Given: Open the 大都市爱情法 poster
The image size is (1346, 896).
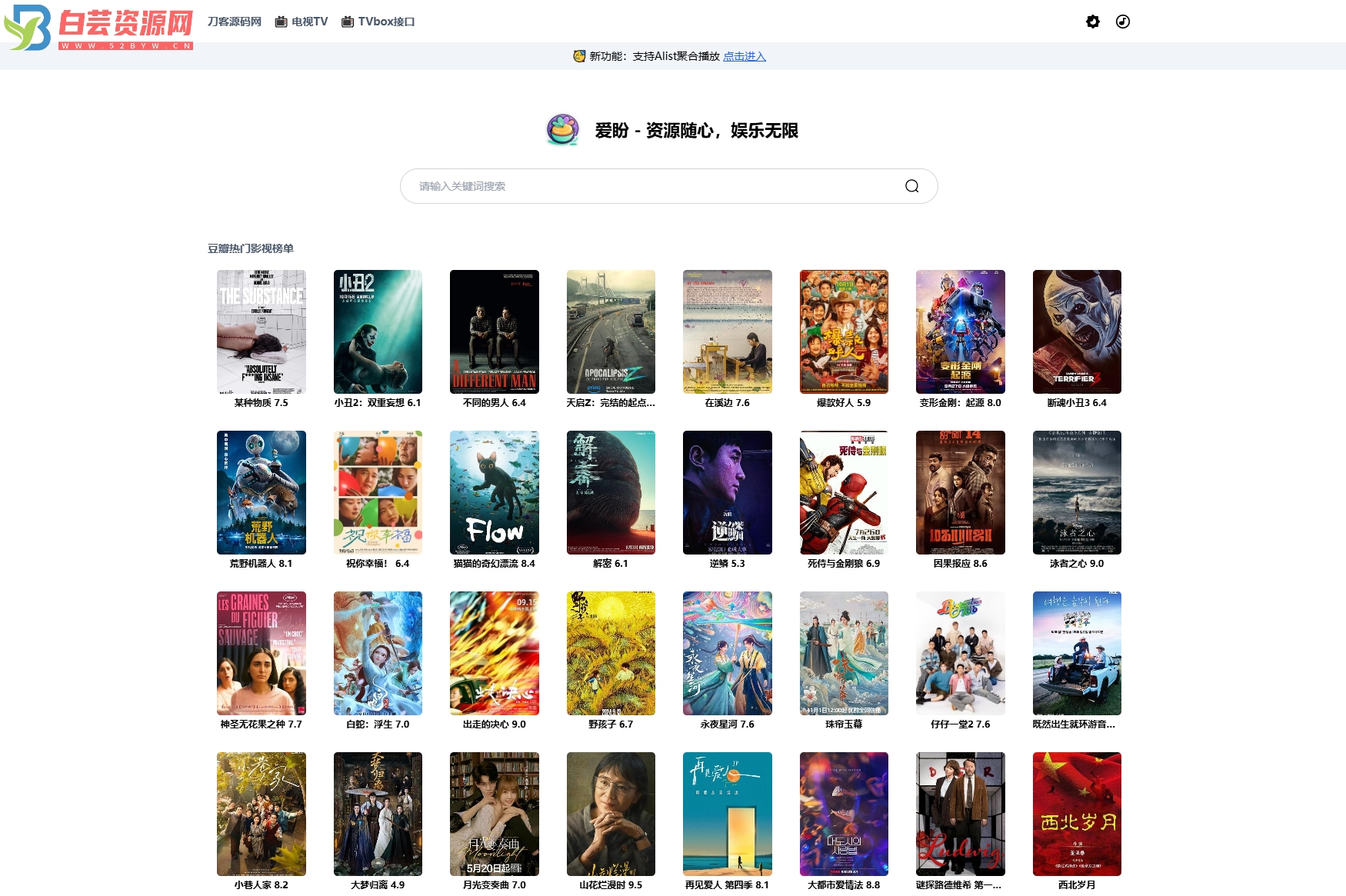Looking at the screenshot, I should coord(844,814).
